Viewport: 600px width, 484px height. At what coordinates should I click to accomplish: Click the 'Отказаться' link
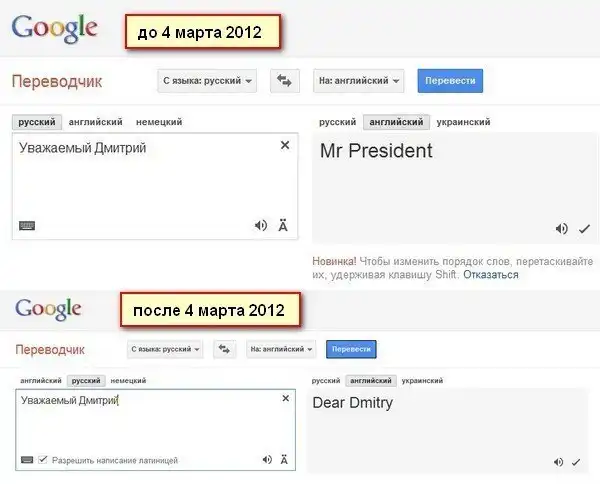point(491,275)
